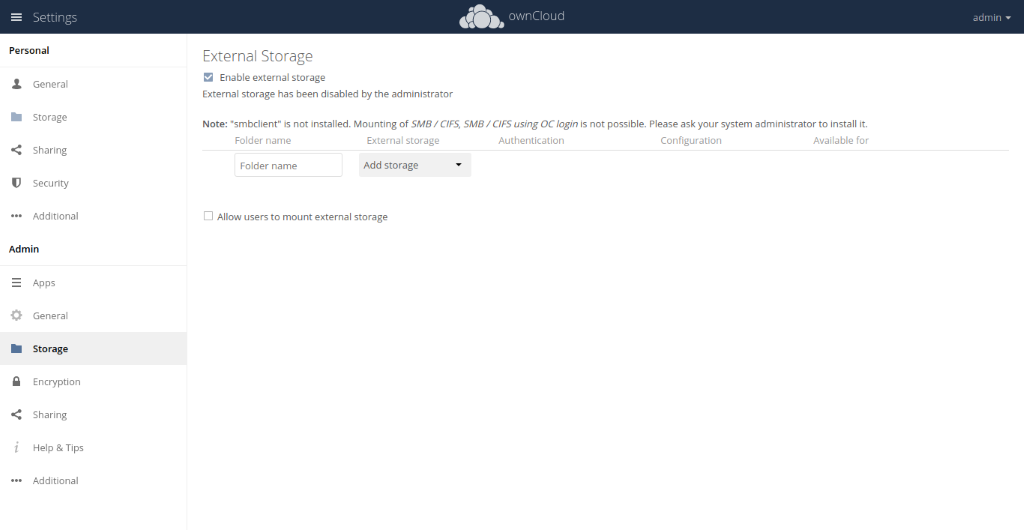Select the Admin Storage menu item

[x=50, y=349]
